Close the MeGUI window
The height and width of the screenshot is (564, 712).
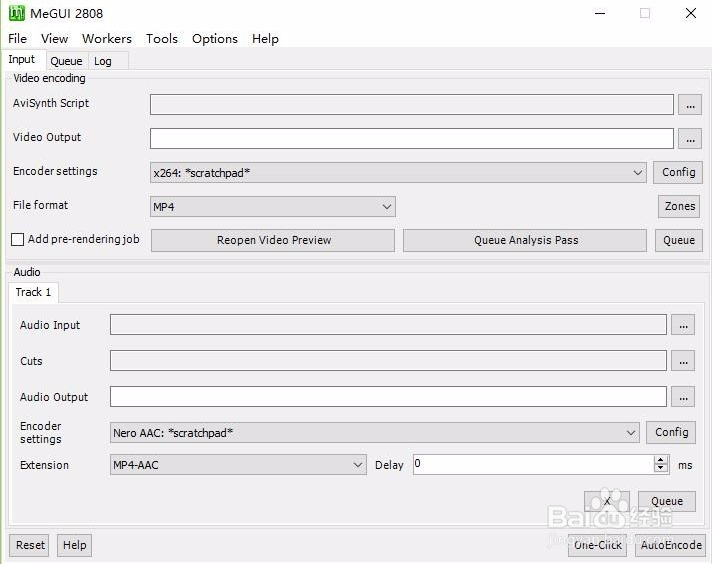[691, 13]
